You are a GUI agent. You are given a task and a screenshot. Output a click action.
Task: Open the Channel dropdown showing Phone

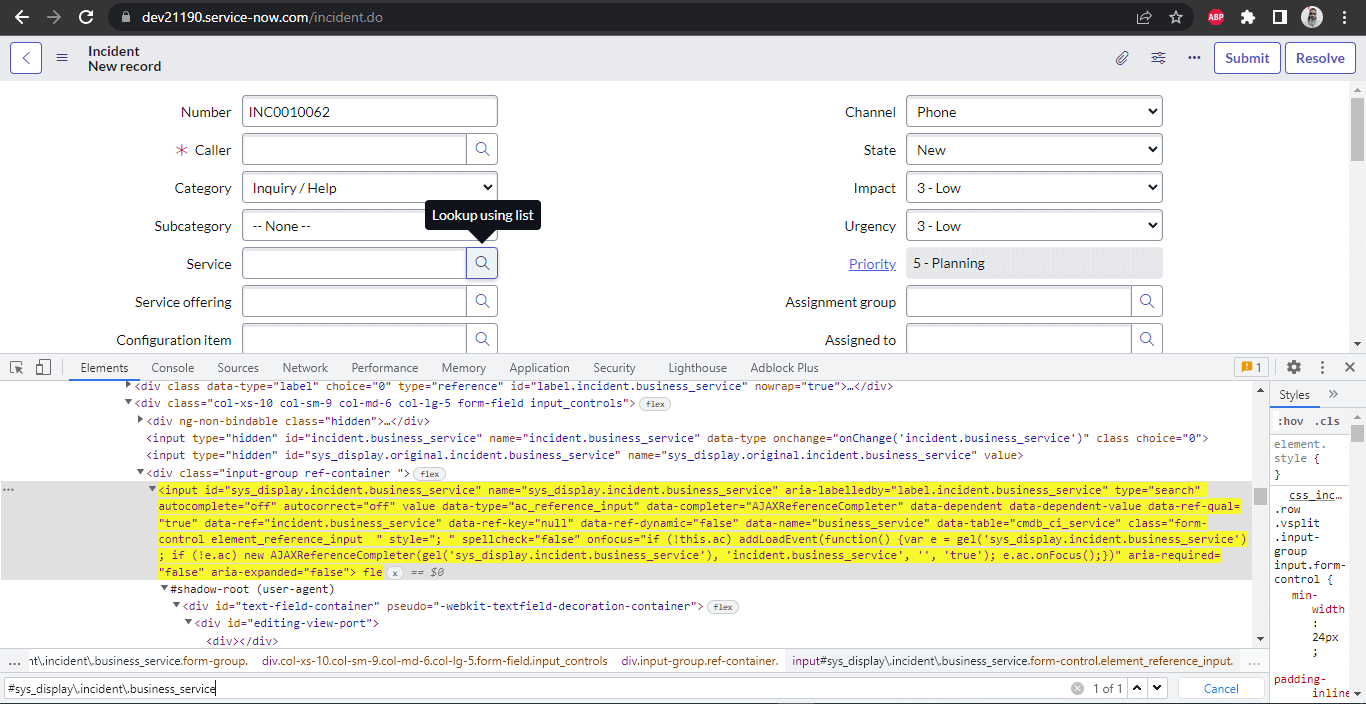pyautogui.click(x=1034, y=111)
